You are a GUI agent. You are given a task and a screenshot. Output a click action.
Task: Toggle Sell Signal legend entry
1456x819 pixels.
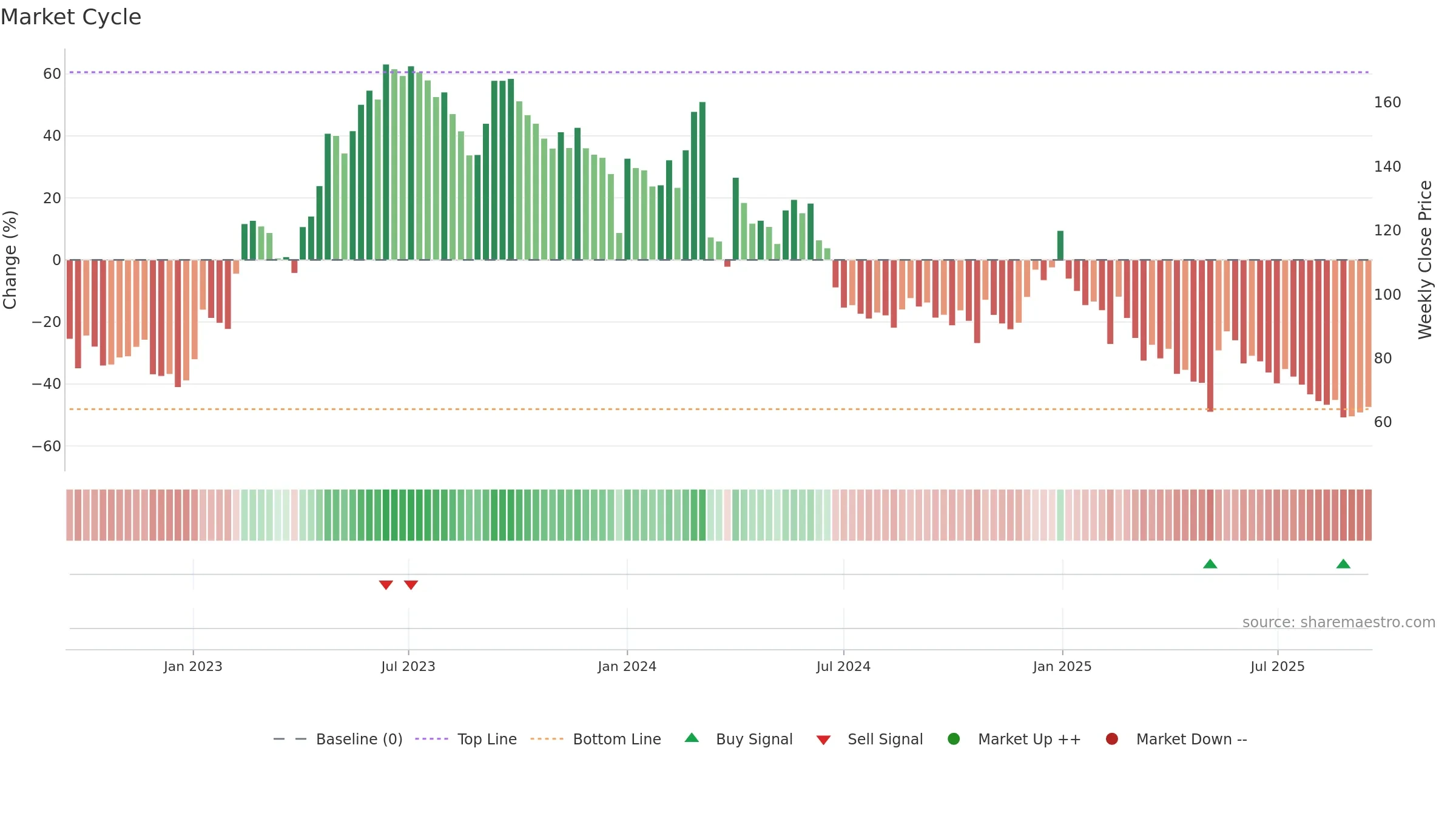click(869, 739)
